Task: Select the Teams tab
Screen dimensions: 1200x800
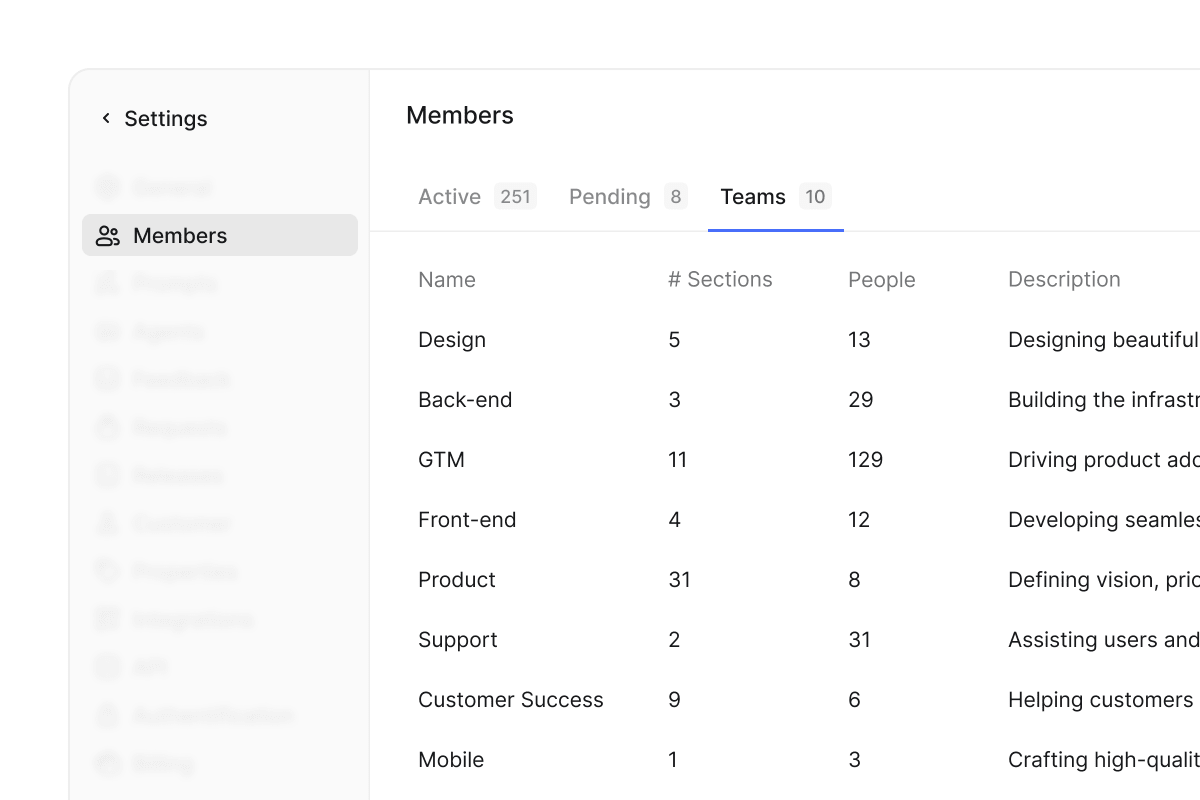Action: [x=753, y=197]
